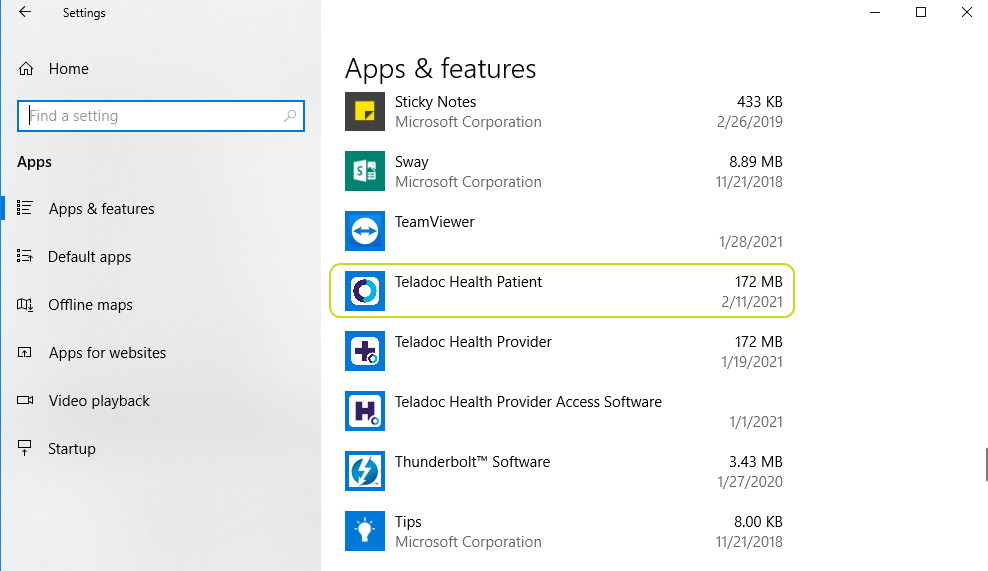The width and height of the screenshot is (988, 571).
Task: Click the Apps for websites icon
Action: [25, 352]
